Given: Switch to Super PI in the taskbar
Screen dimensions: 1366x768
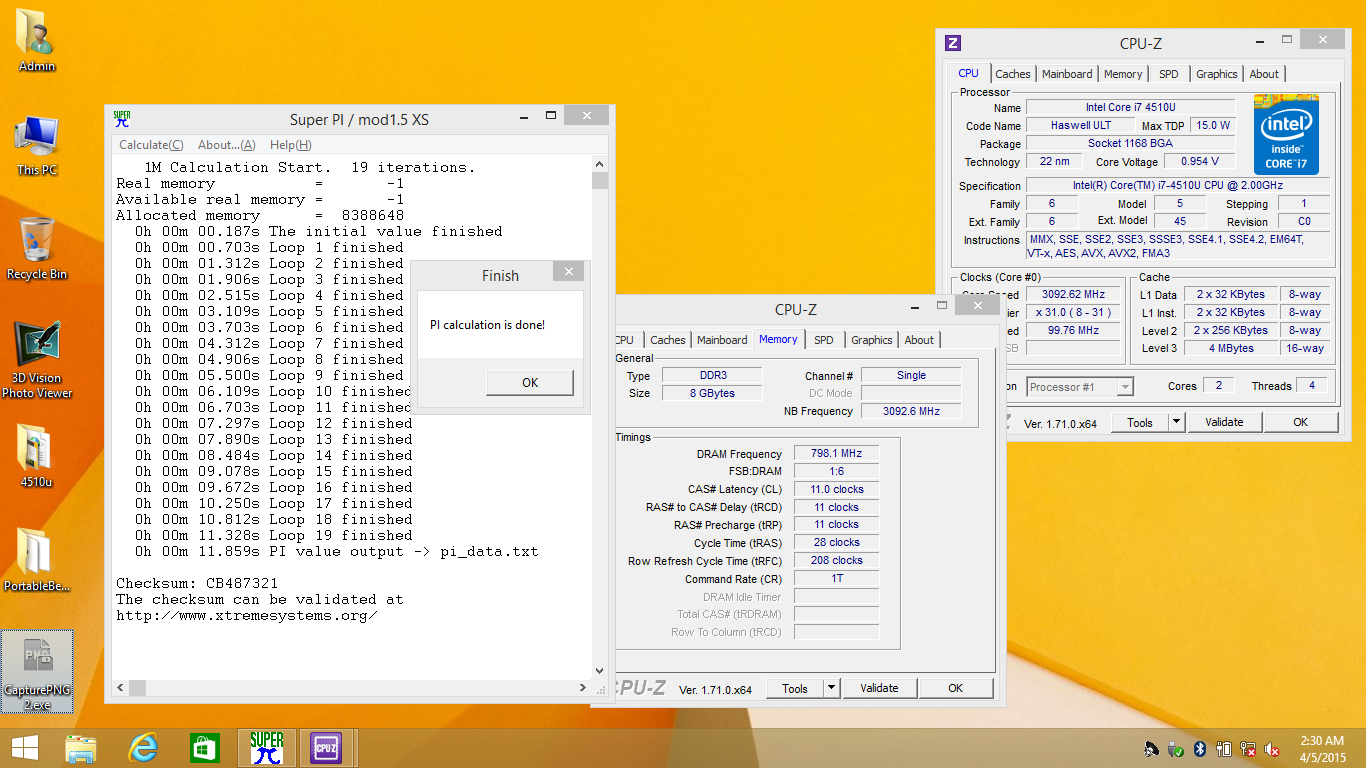Looking at the screenshot, I should pyautogui.click(x=266, y=748).
